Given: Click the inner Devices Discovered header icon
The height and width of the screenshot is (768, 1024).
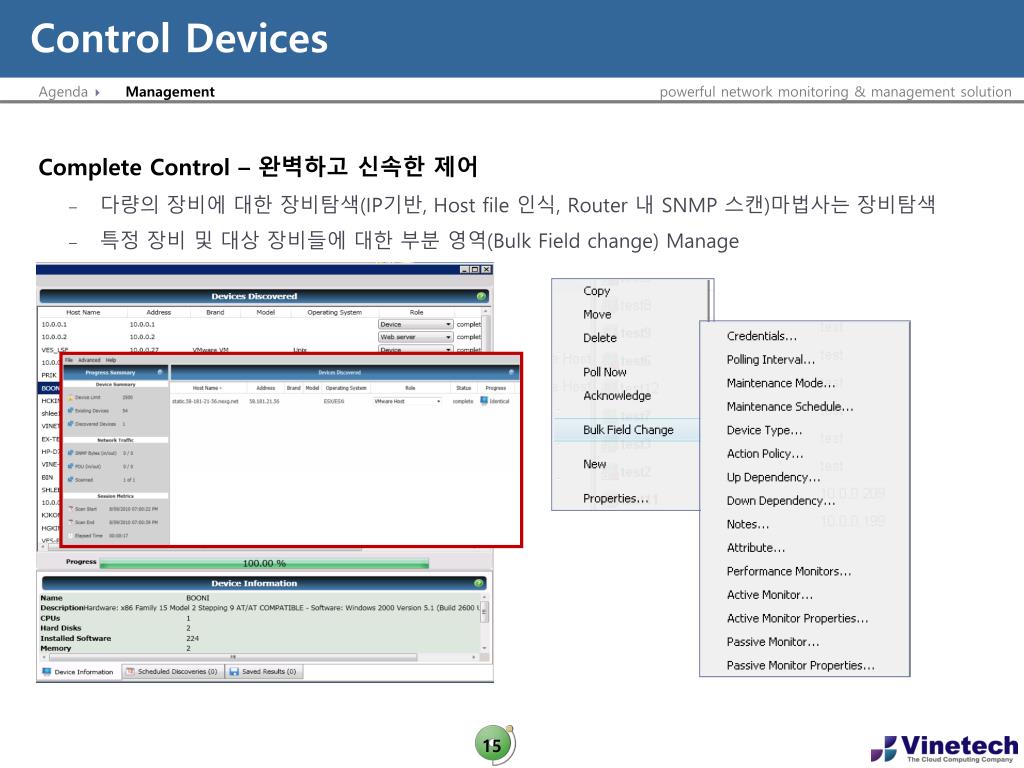Looking at the screenshot, I should 511,372.
